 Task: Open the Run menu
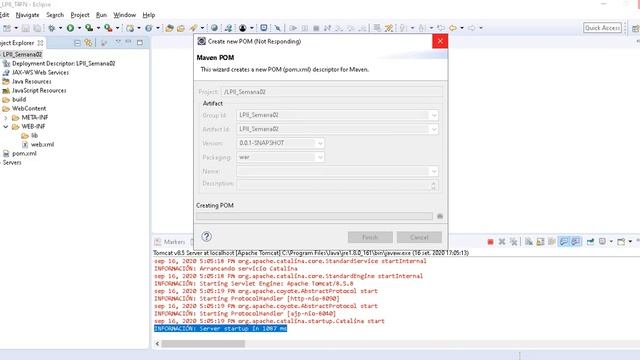tap(101, 15)
